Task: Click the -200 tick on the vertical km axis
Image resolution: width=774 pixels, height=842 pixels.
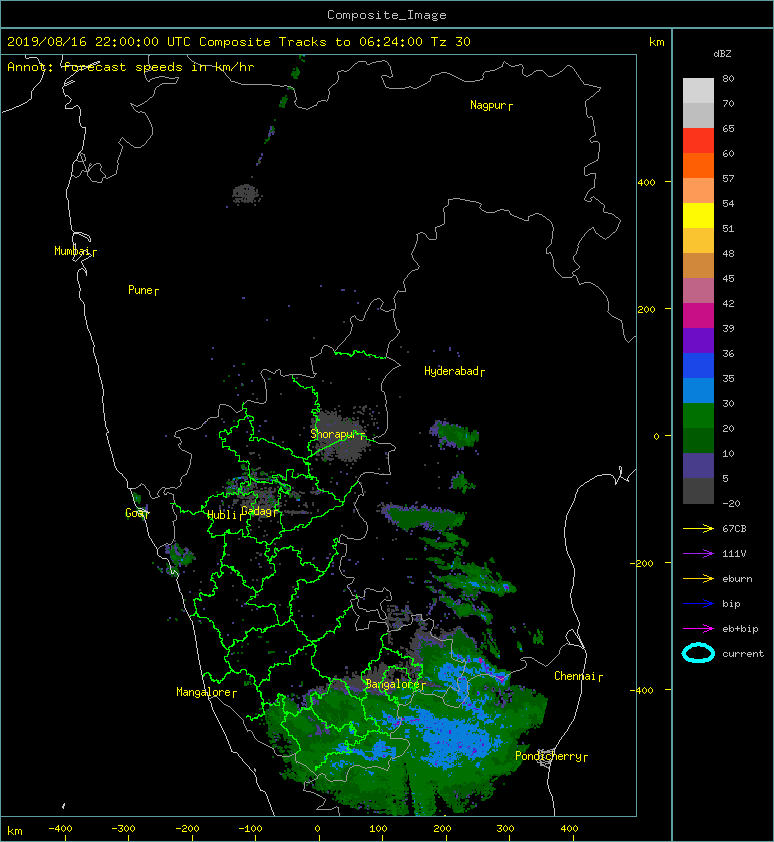Action: click(642, 563)
